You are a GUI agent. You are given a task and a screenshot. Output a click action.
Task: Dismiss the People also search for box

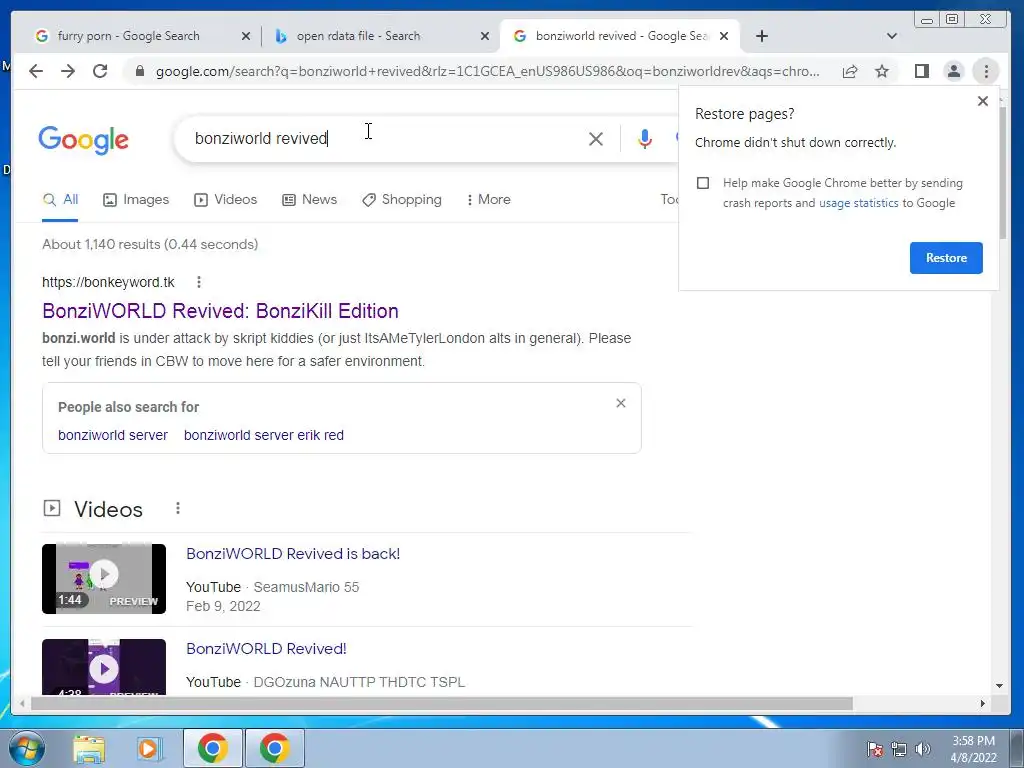click(x=620, y=403)
